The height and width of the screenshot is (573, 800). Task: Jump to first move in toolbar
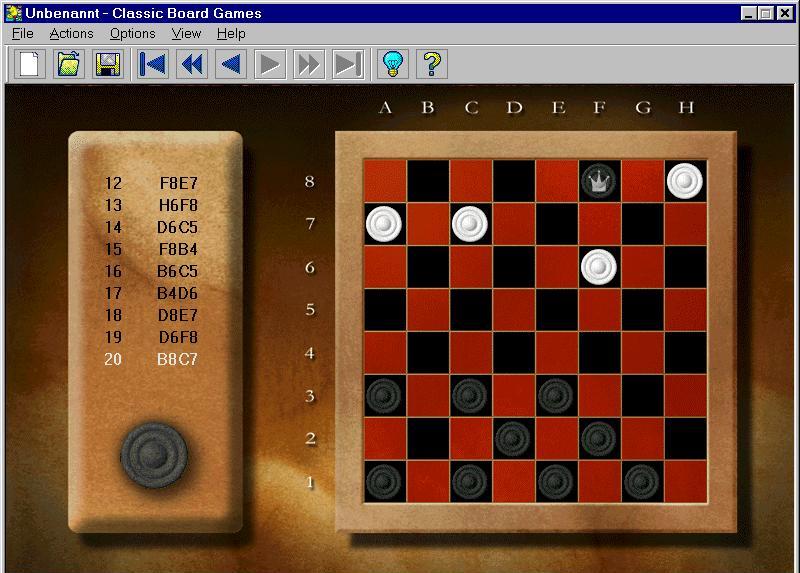pyautogui.click(x=153, y=64)
